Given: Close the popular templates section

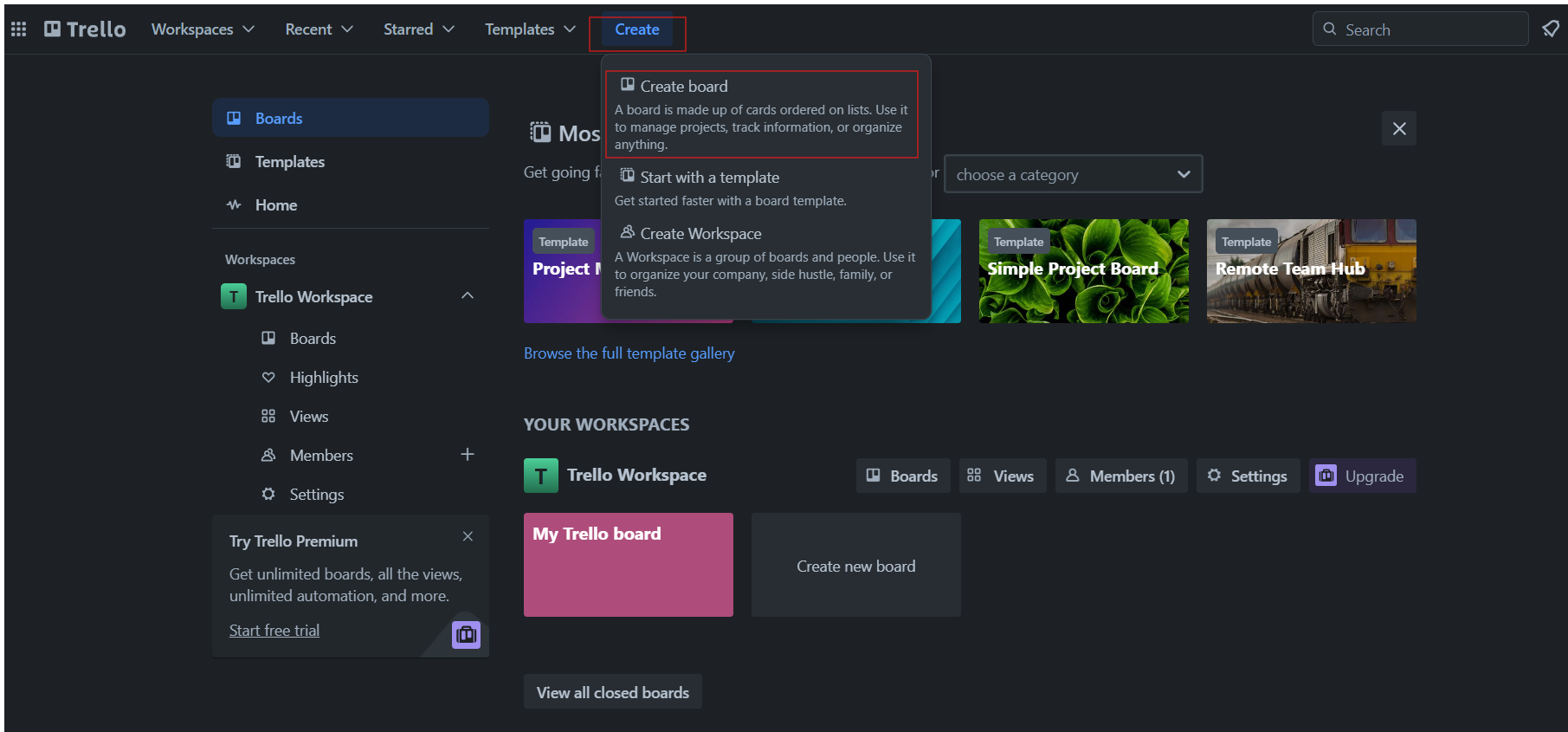Looking at the screenshot, I should pos(1399,128).
